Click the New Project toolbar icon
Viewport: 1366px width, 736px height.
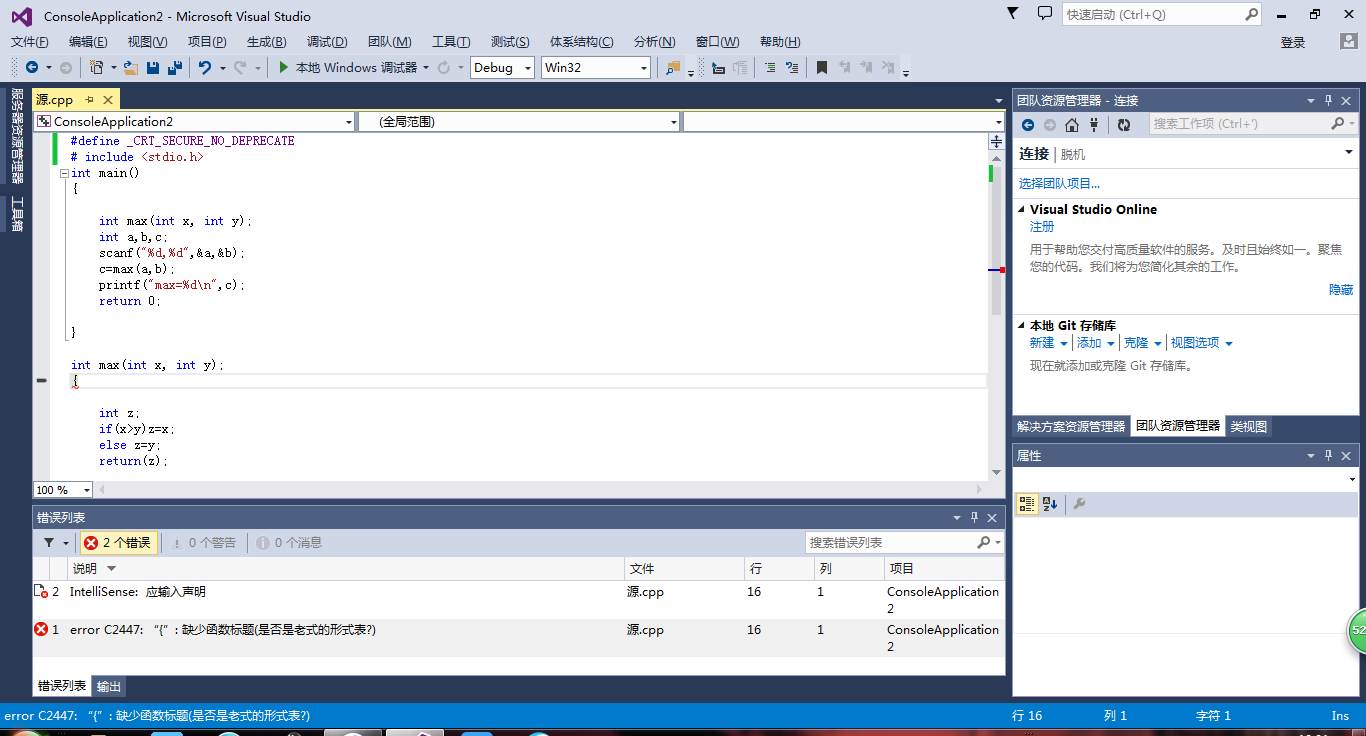(x=97, y=68)
